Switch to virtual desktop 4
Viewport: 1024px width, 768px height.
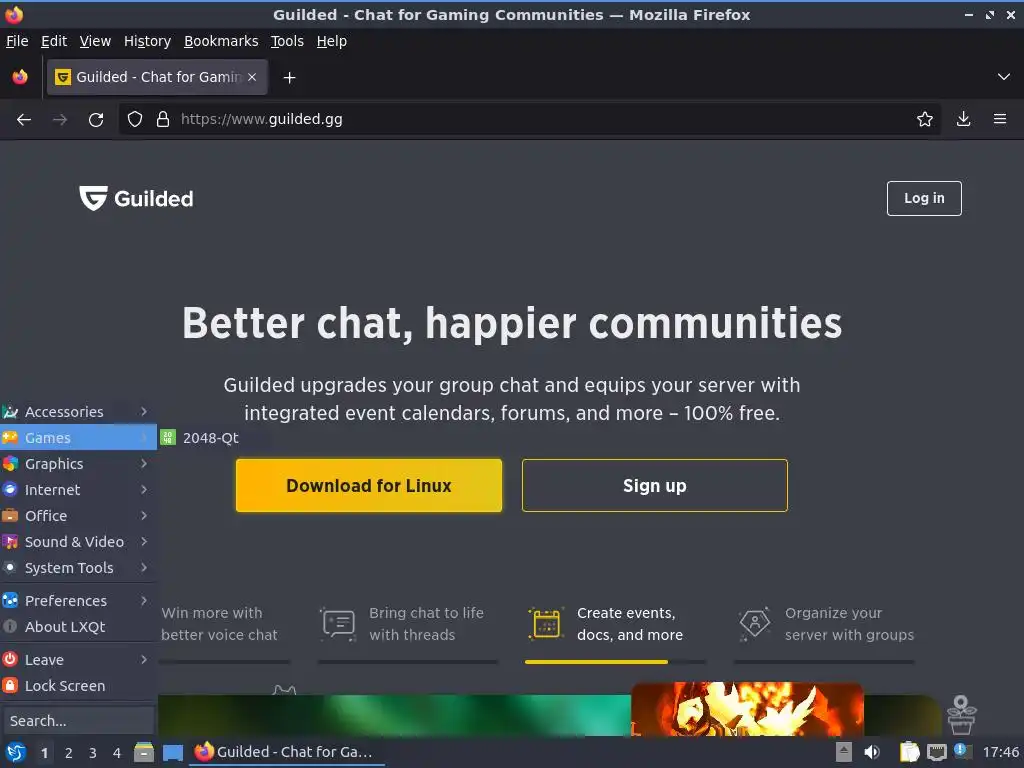pyautogui.click(x=117, y=753)
